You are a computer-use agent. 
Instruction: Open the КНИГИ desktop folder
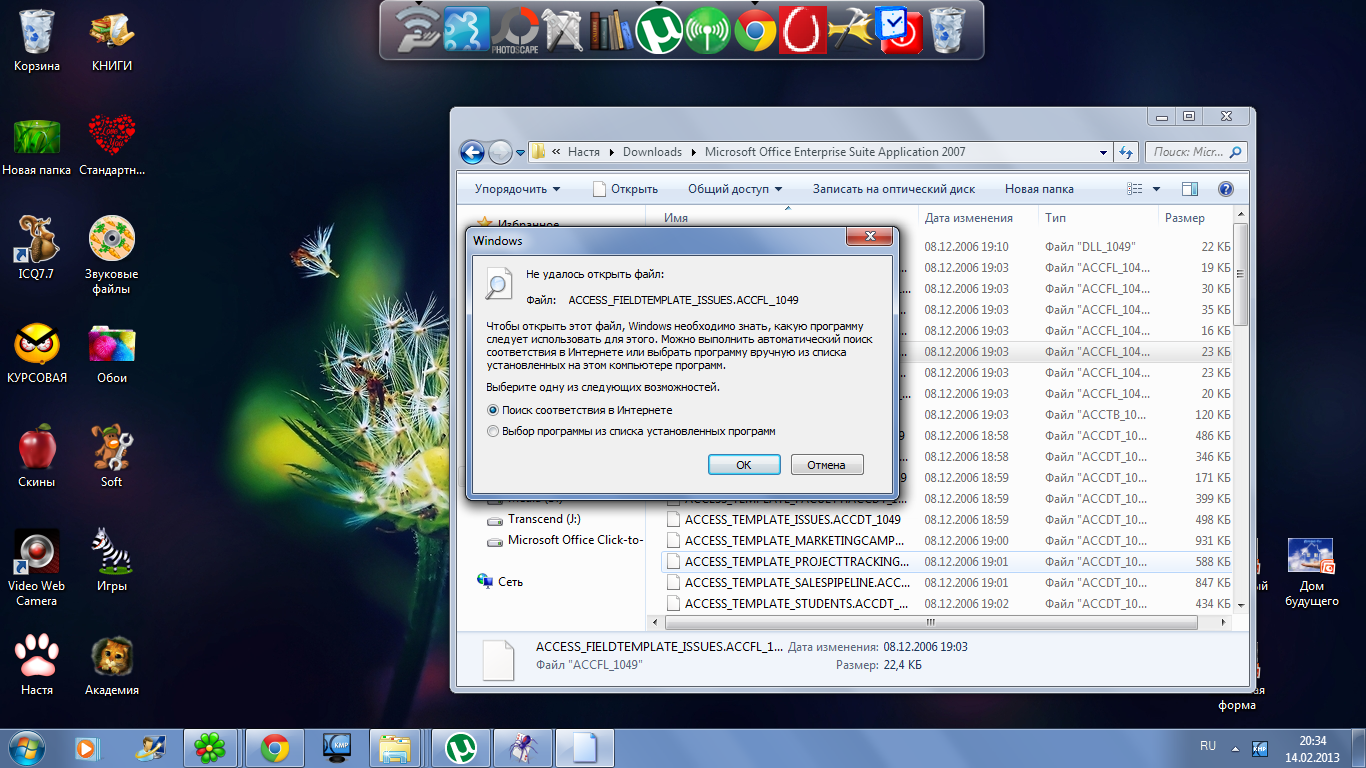point(112,41)
